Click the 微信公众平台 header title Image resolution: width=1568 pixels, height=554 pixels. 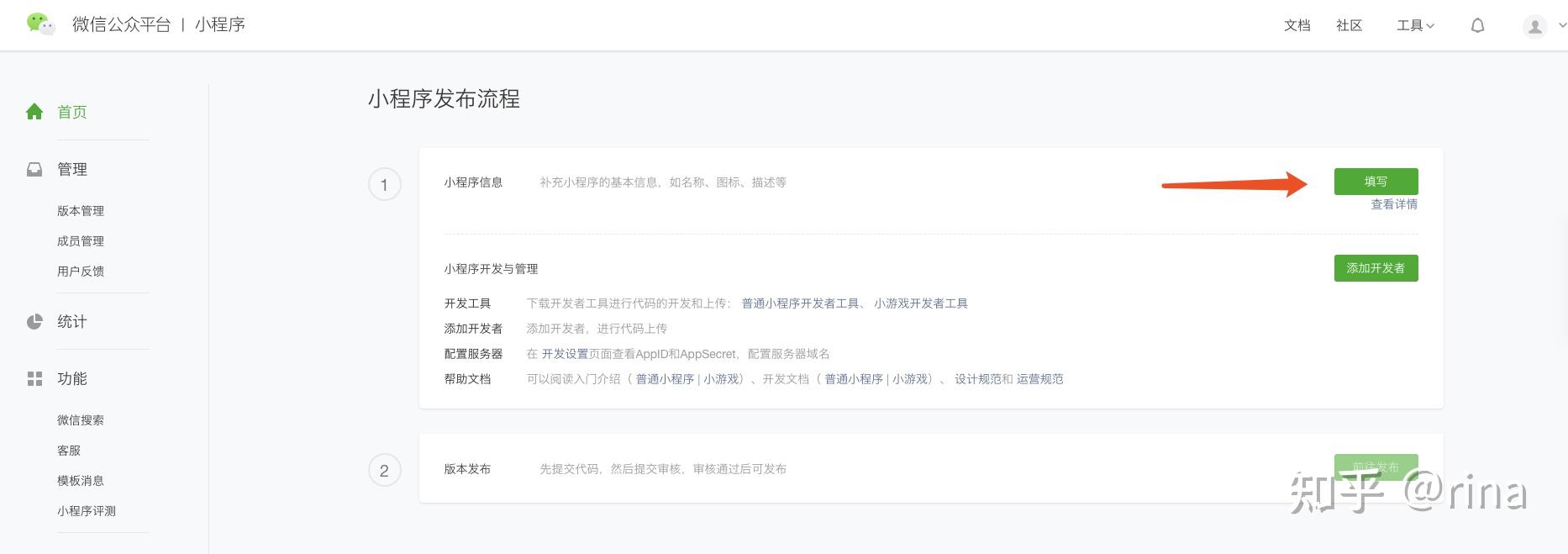coord(122,24)
